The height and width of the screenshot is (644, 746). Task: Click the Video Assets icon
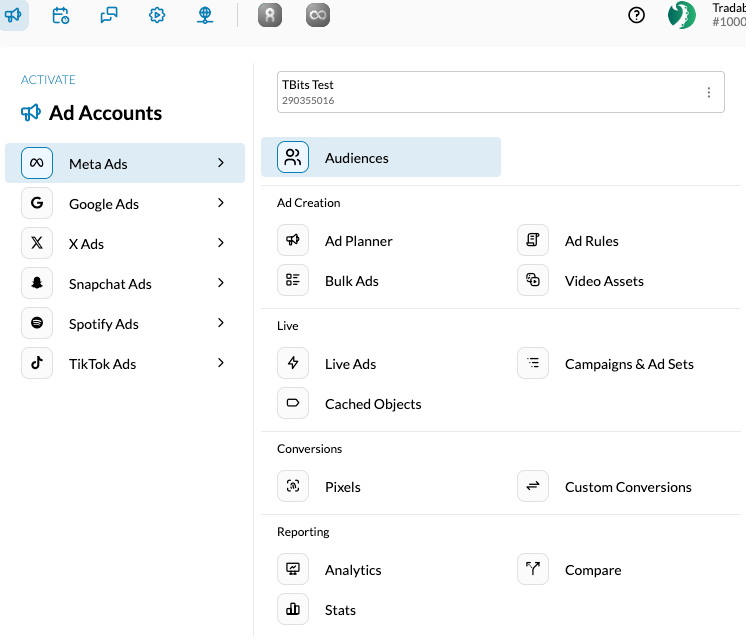pyautogui.click(x=533, y=281)
